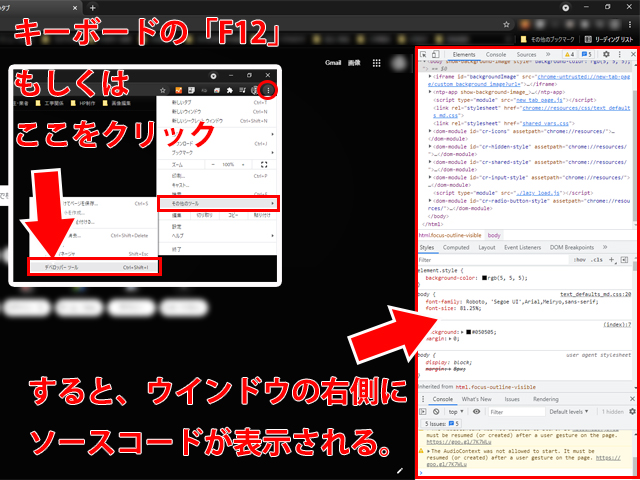Toggle the device toolbar in DevTools
This screenshot has width=640, height=480.
coord(436,54)
